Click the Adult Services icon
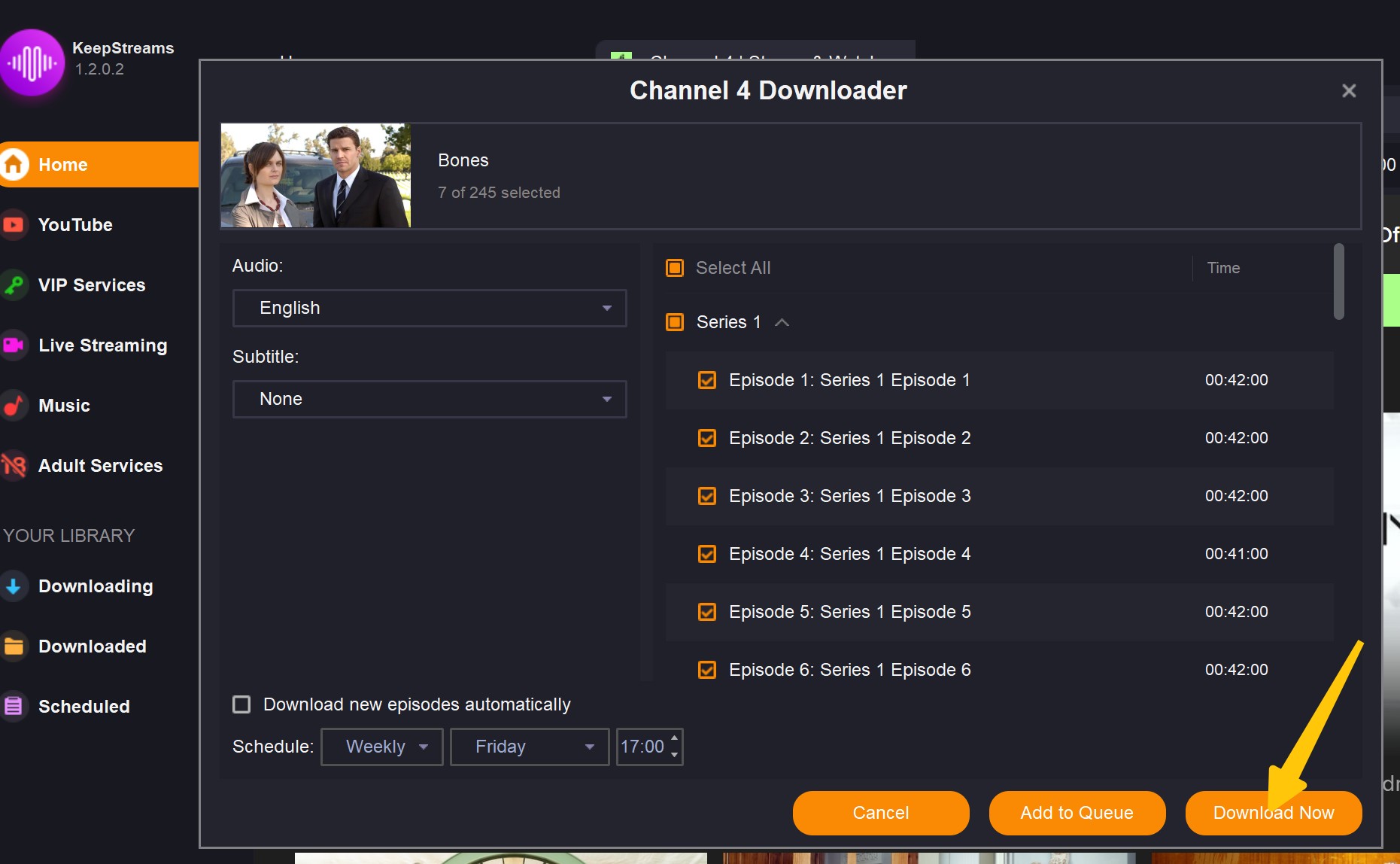Screen dimensions: 1400x864 pos(14,466)
